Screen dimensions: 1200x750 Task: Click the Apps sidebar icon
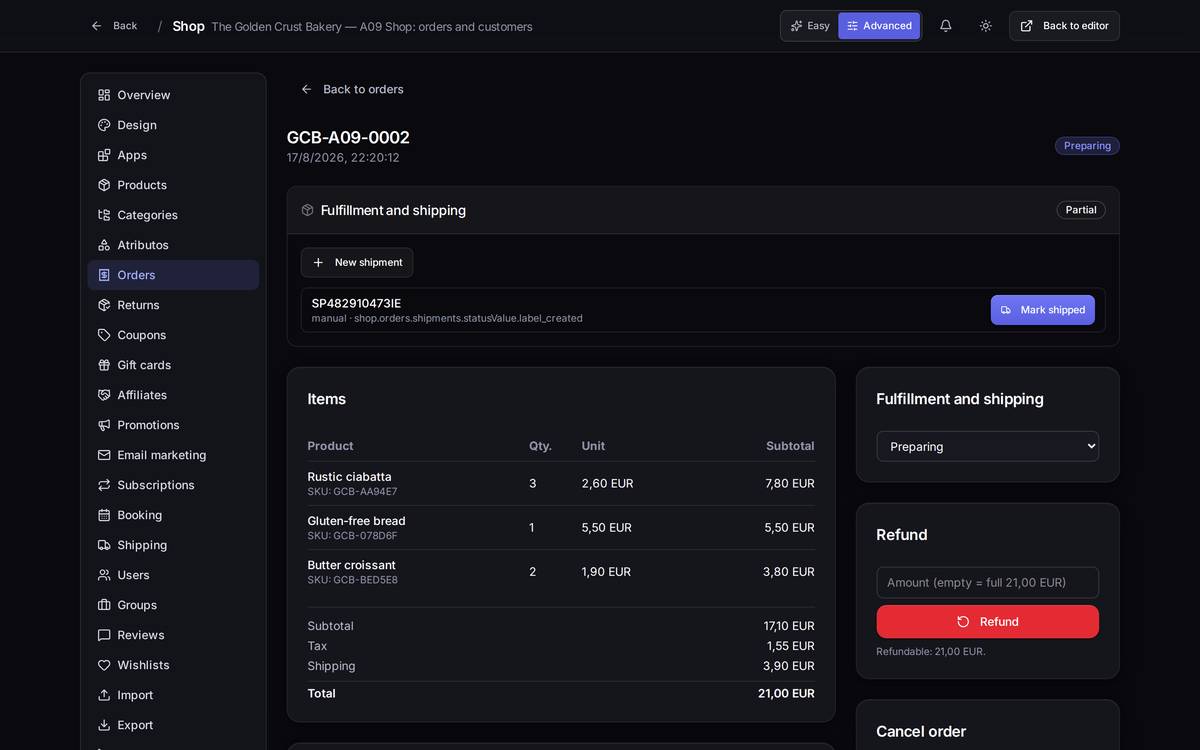[104, 155]
